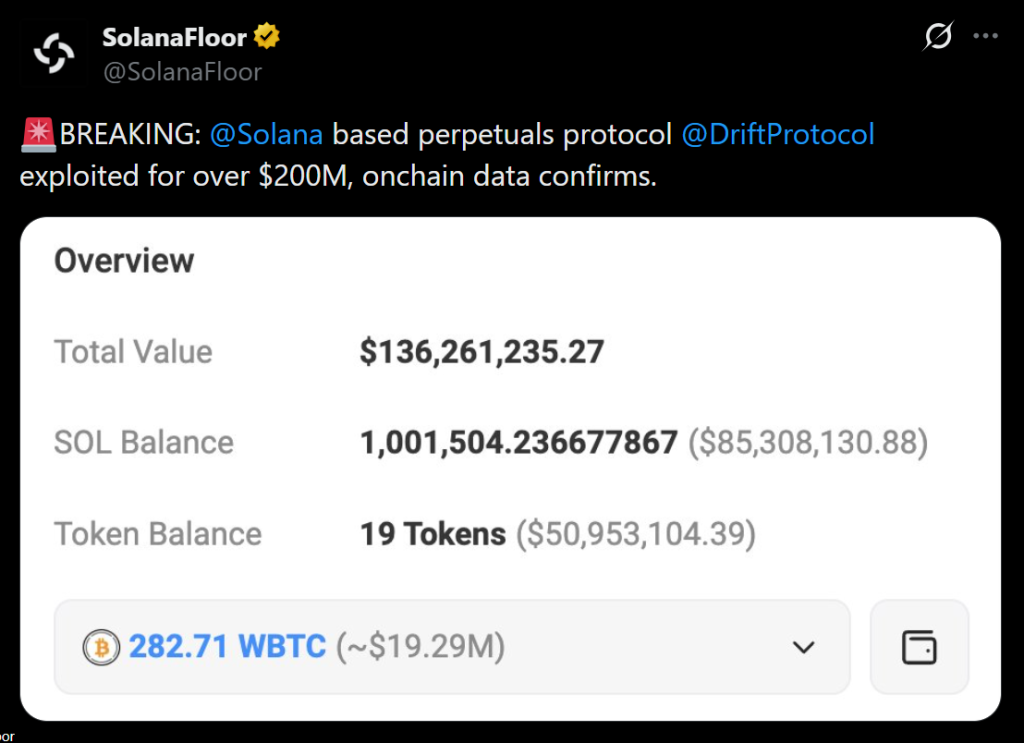
Task: Expand the token list chevron arrow
Action: tap(803, 647)
